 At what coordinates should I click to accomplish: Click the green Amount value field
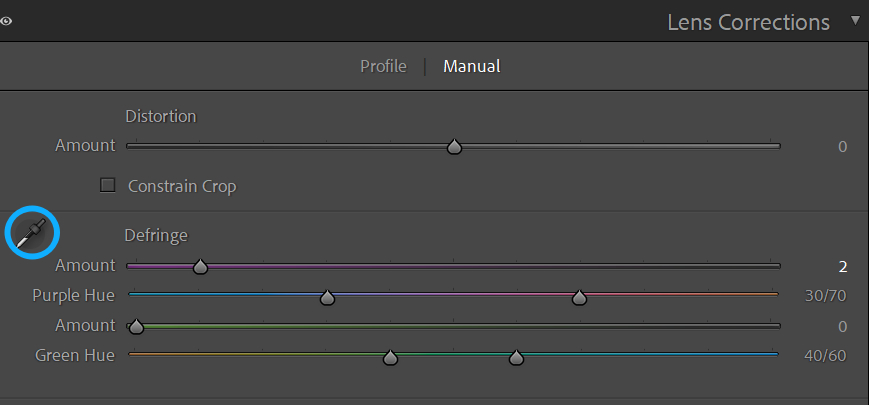pos(842,327)
